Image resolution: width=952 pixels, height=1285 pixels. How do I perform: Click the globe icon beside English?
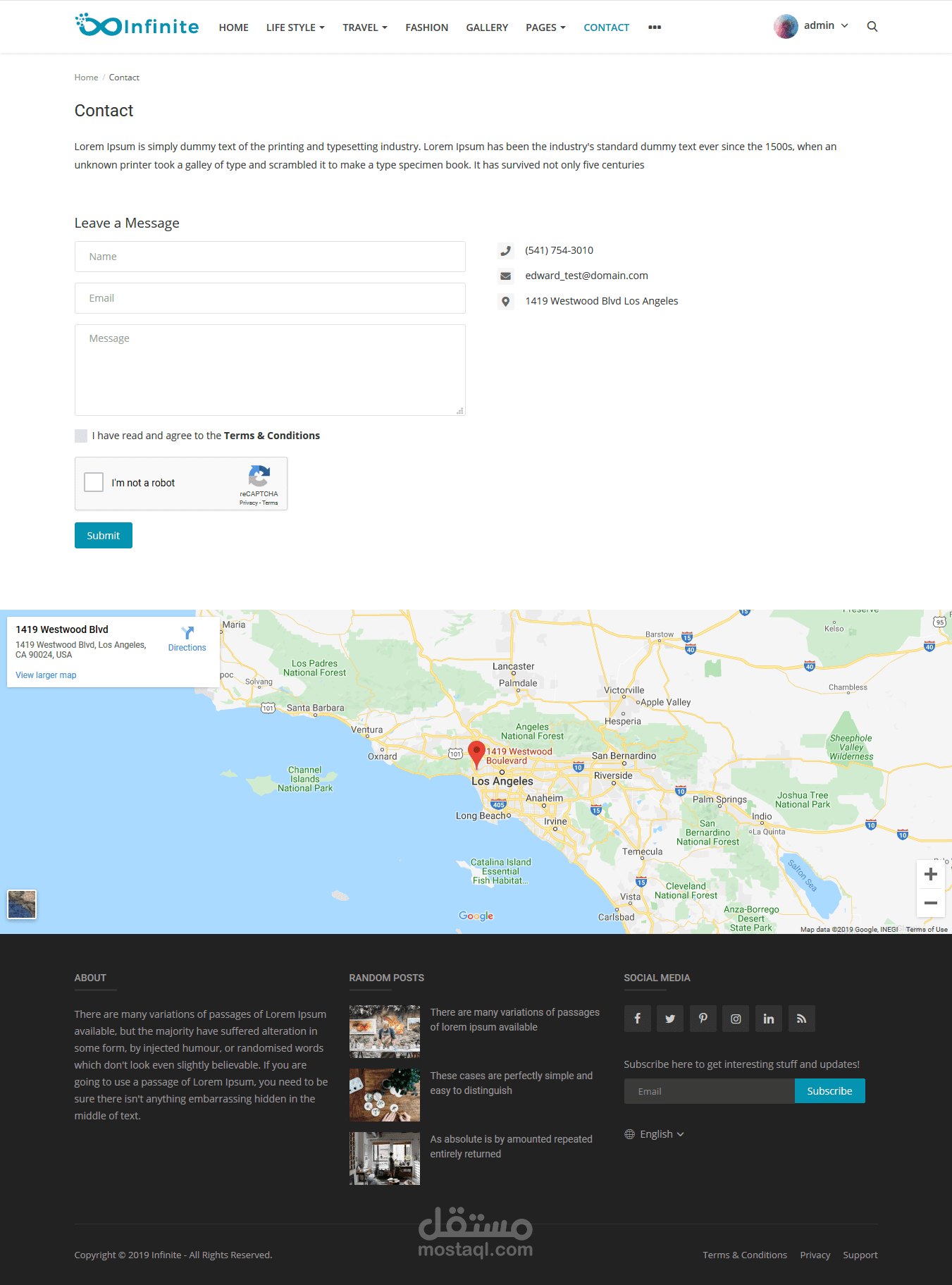tap(630, 1134)
